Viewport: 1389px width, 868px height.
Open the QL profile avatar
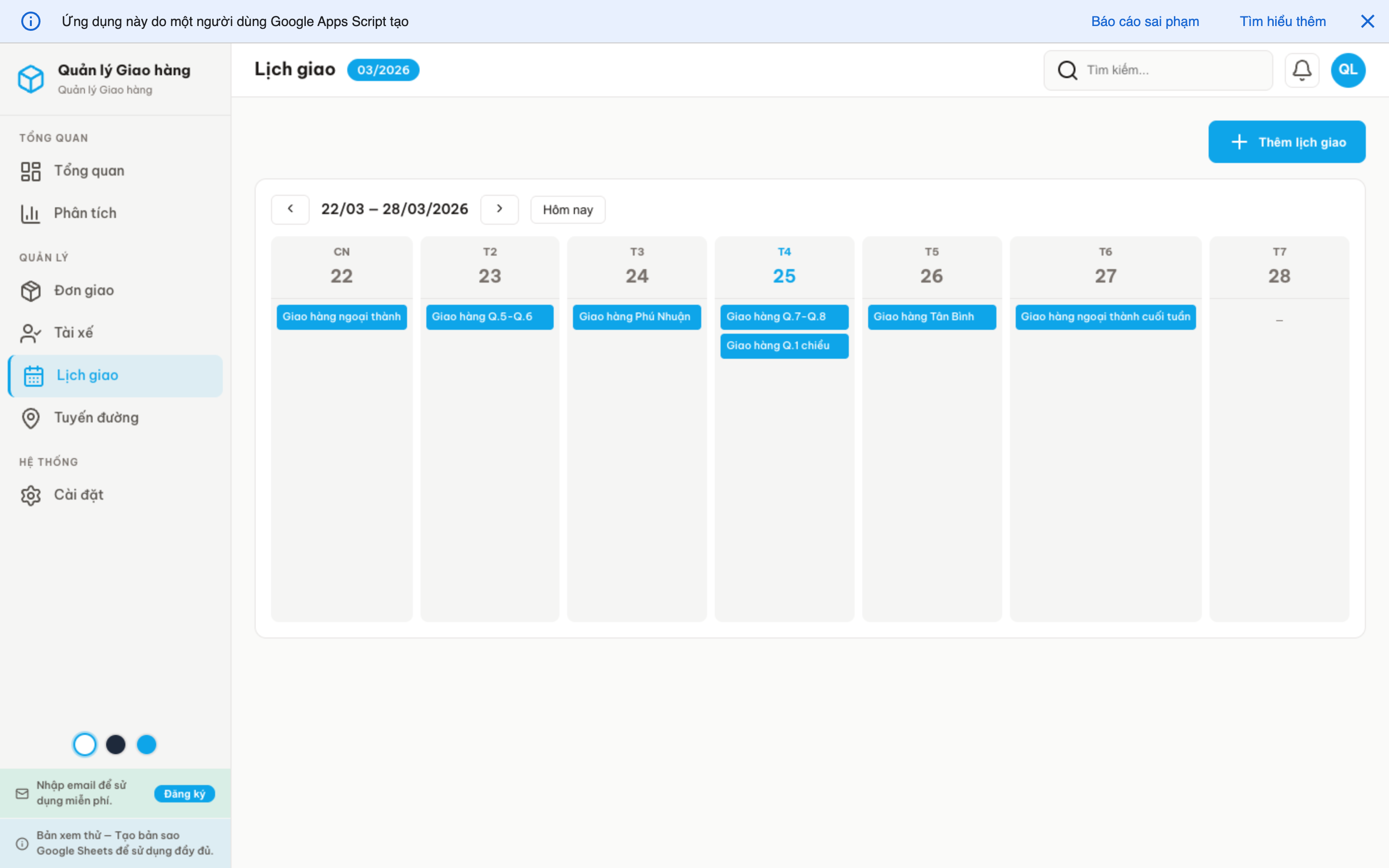pos(1348,69)
